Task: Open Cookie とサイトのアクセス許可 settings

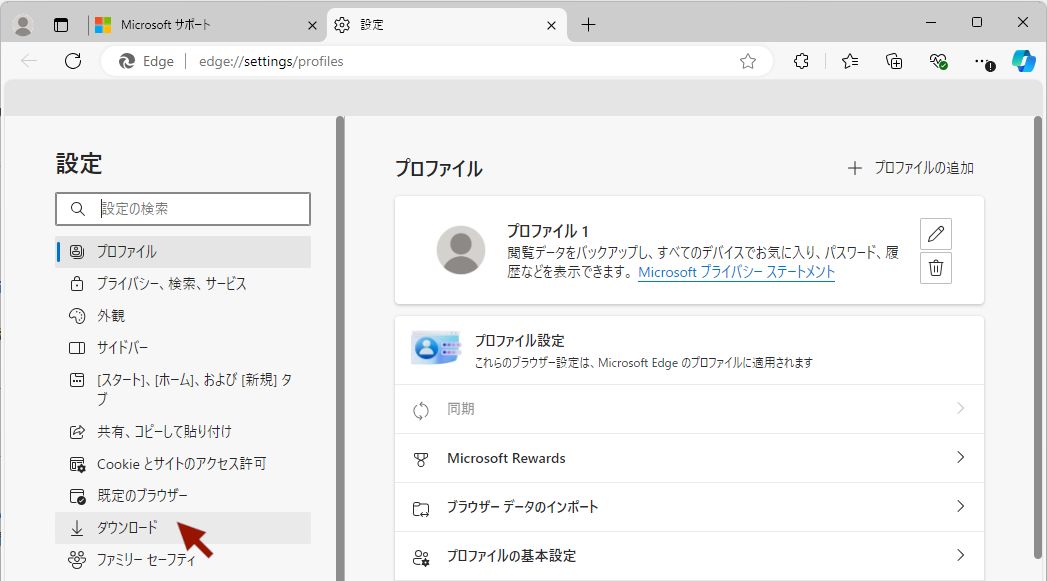Action: (x=183, y=464)
